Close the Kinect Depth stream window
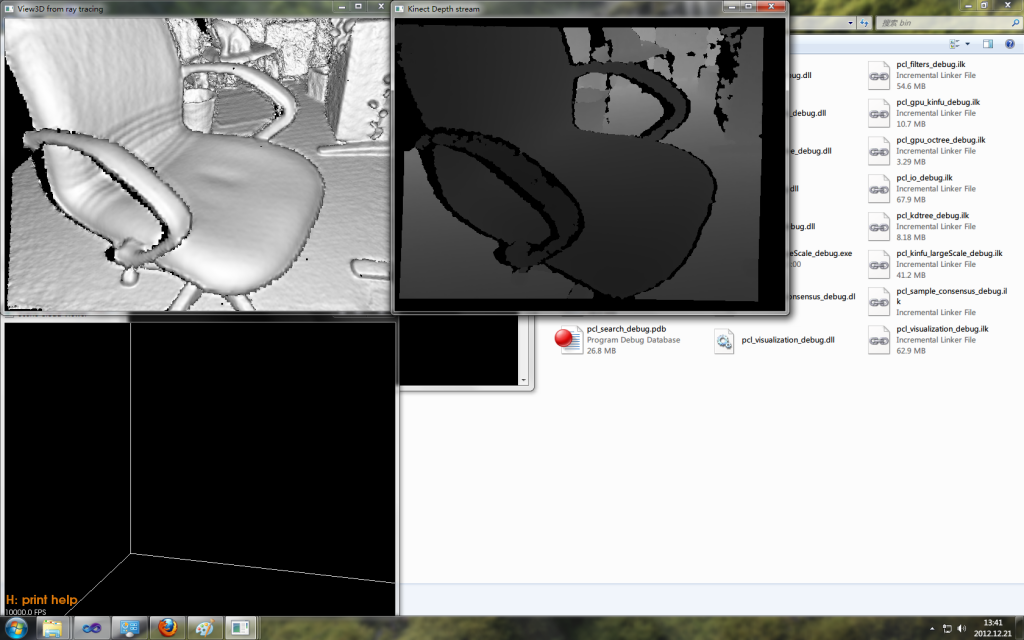Viewport: 1024px width, 640px height. pyautogui.click(x=771, y=7)
